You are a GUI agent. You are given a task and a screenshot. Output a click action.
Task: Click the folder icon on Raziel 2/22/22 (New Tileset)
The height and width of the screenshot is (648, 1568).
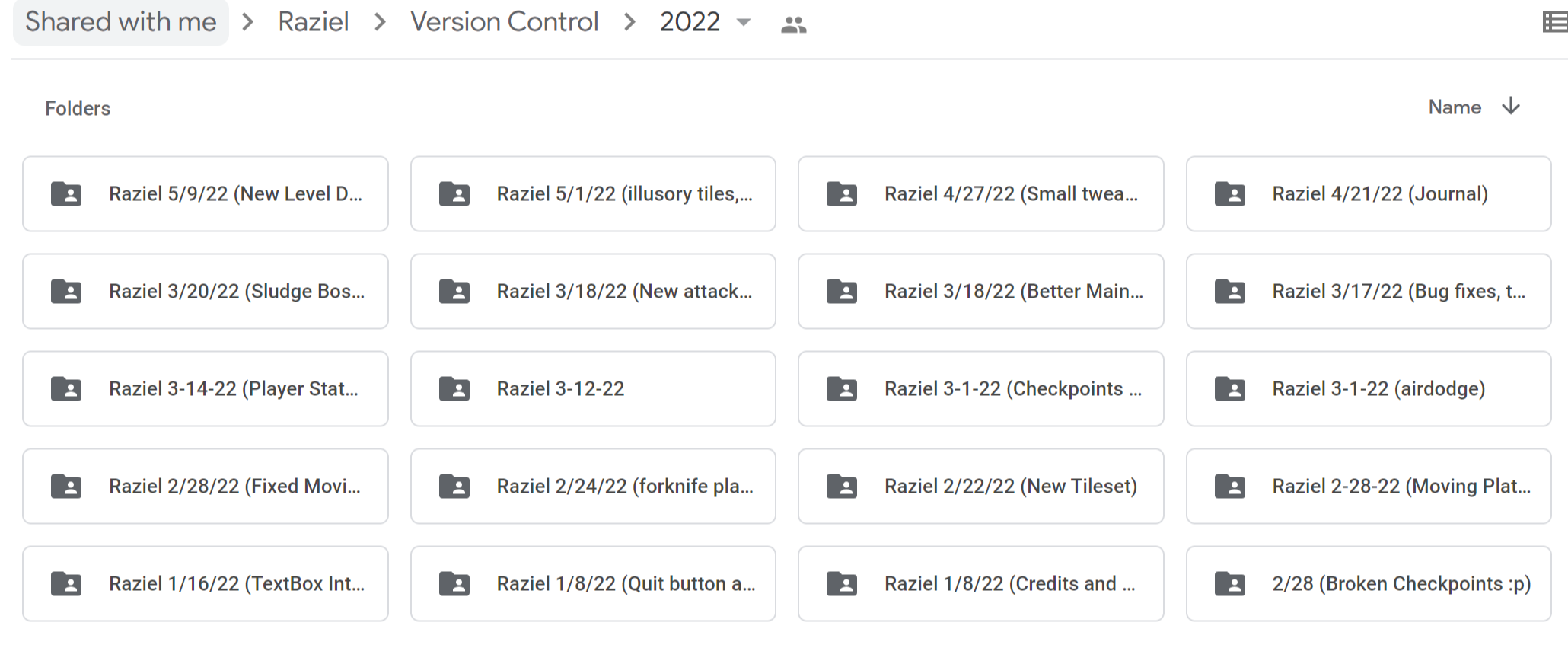(x=841, y=486)
